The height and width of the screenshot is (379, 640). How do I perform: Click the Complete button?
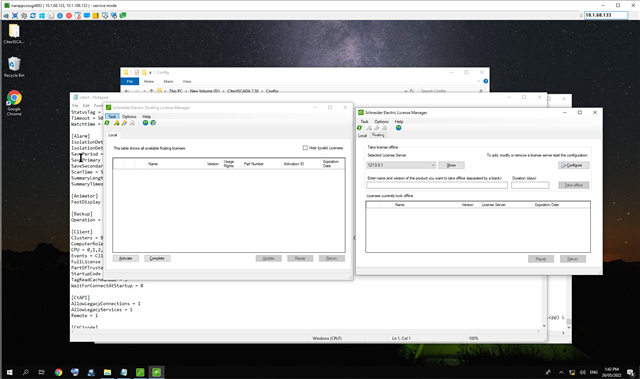[x=157, y=258]
